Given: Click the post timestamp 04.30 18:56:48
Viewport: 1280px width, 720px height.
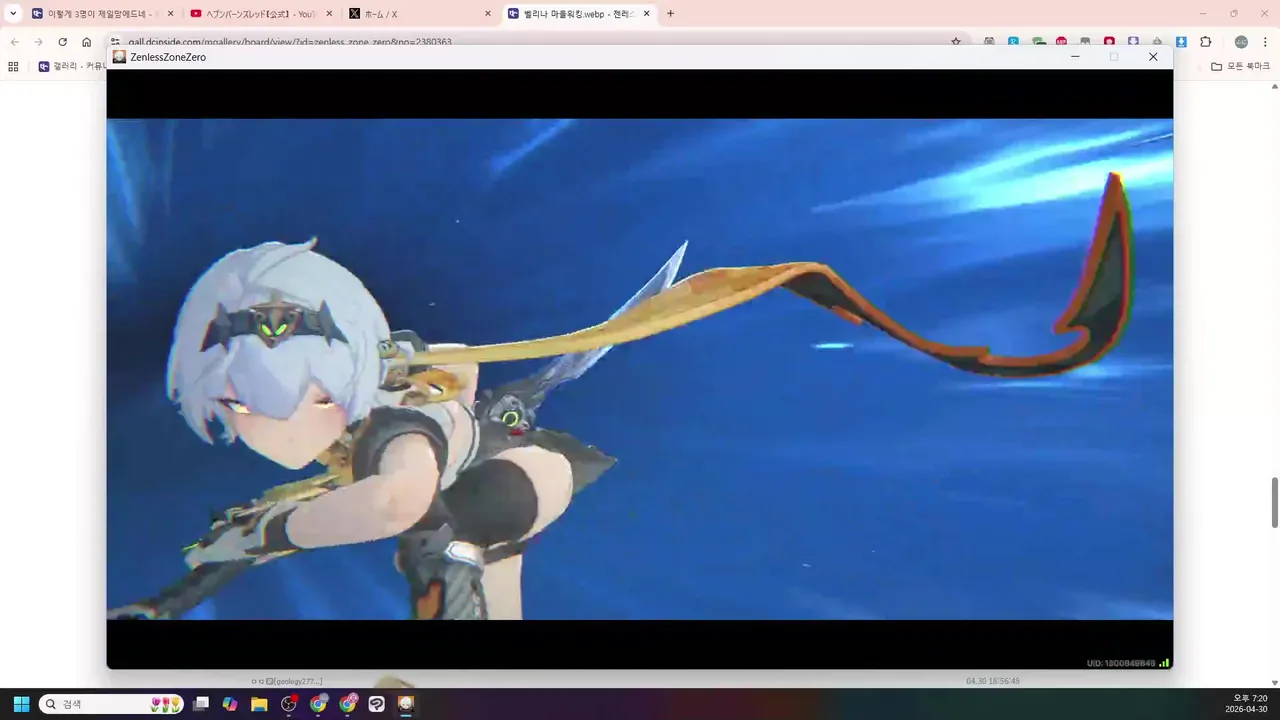Looking at the screenshot, I should point(993,681).
